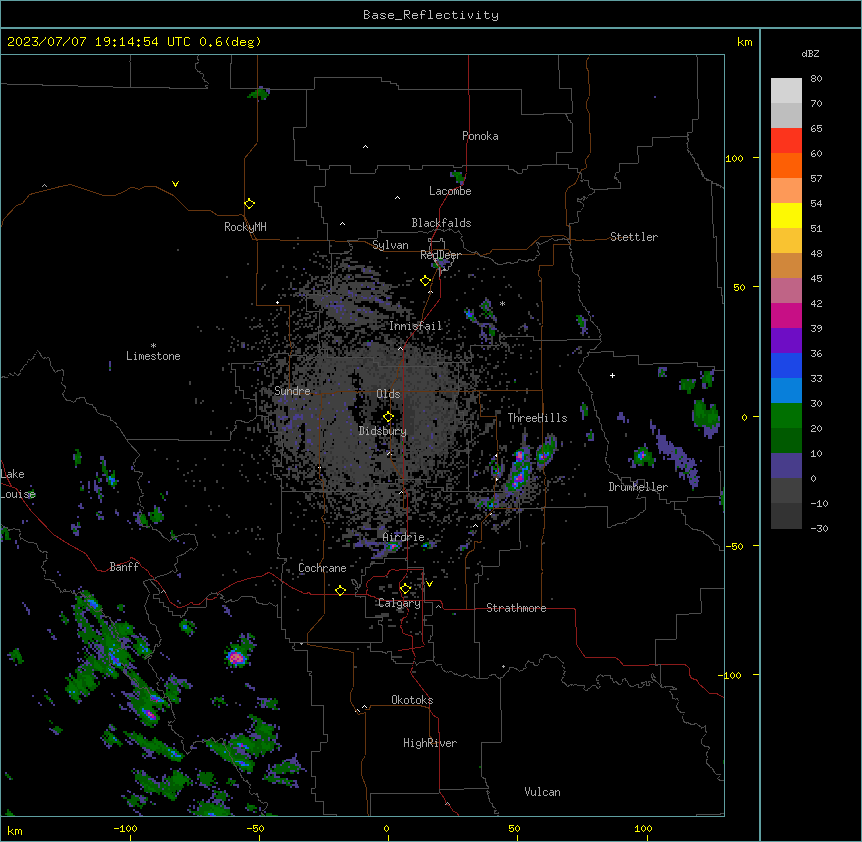Click the Ponoka city label
Screen dimensions: 862x842
pos(480,136)
